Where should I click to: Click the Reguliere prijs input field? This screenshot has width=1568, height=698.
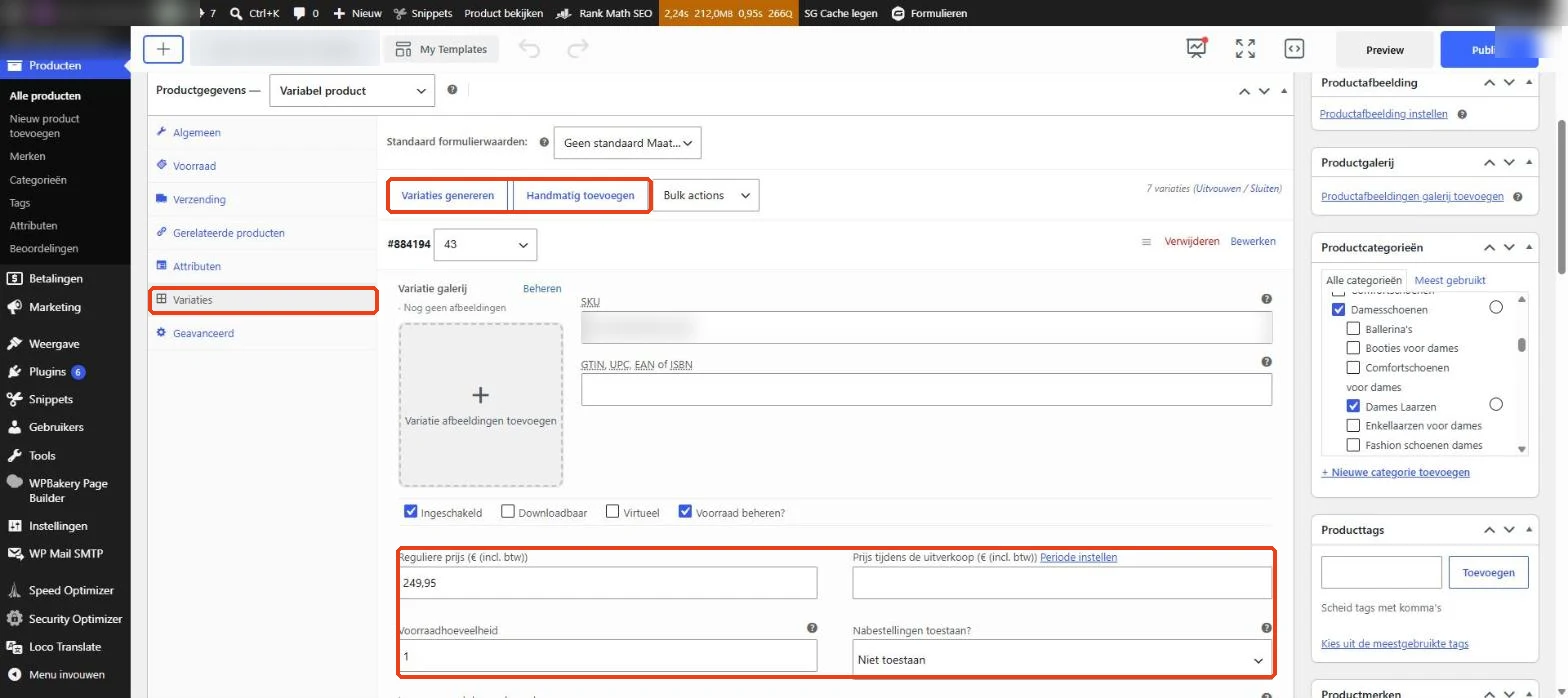(608, 582)
